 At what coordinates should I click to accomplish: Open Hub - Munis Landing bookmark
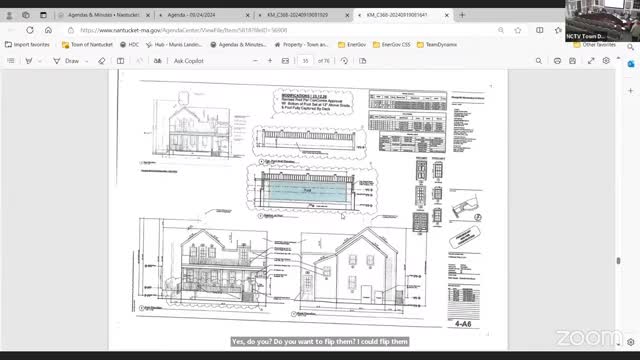173,44
